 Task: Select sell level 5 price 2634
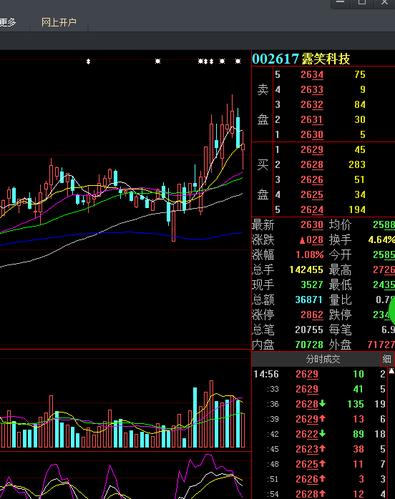click(312, 75)
